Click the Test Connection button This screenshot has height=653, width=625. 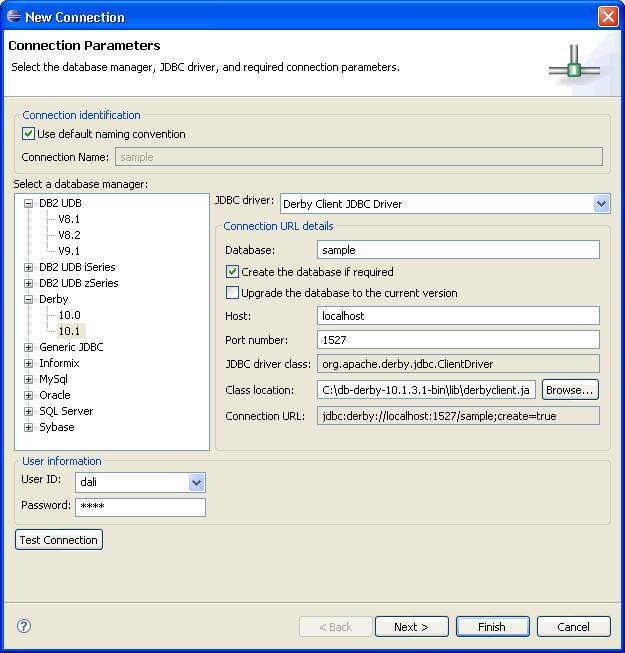click(59, 540)
